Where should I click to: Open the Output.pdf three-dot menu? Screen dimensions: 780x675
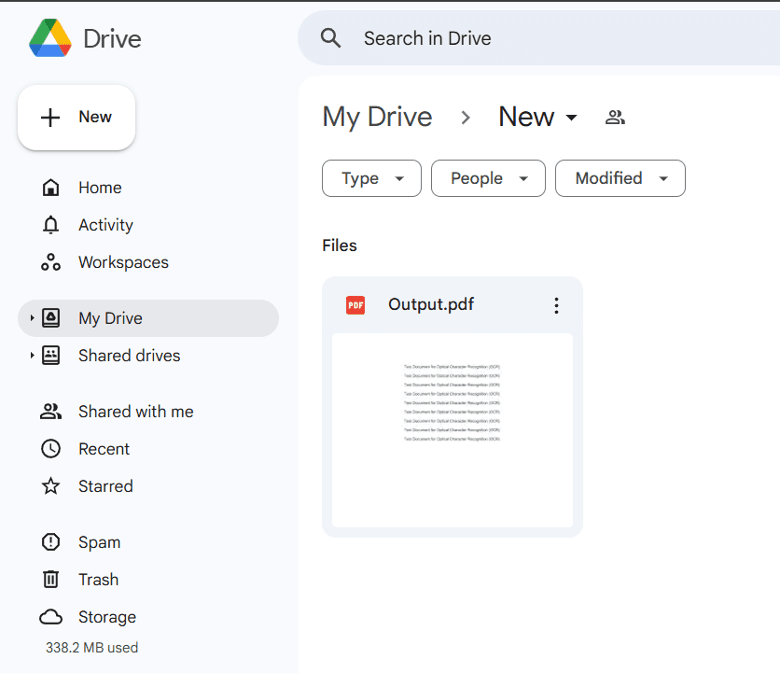[557, 306]
